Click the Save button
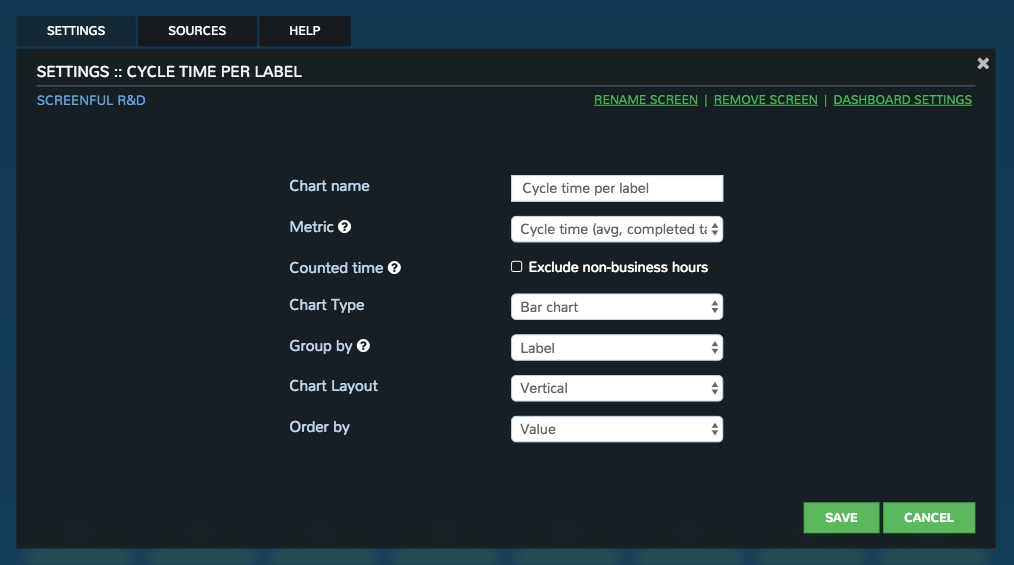This screenshot has width=1014, height=565. (x=841, y=518)
